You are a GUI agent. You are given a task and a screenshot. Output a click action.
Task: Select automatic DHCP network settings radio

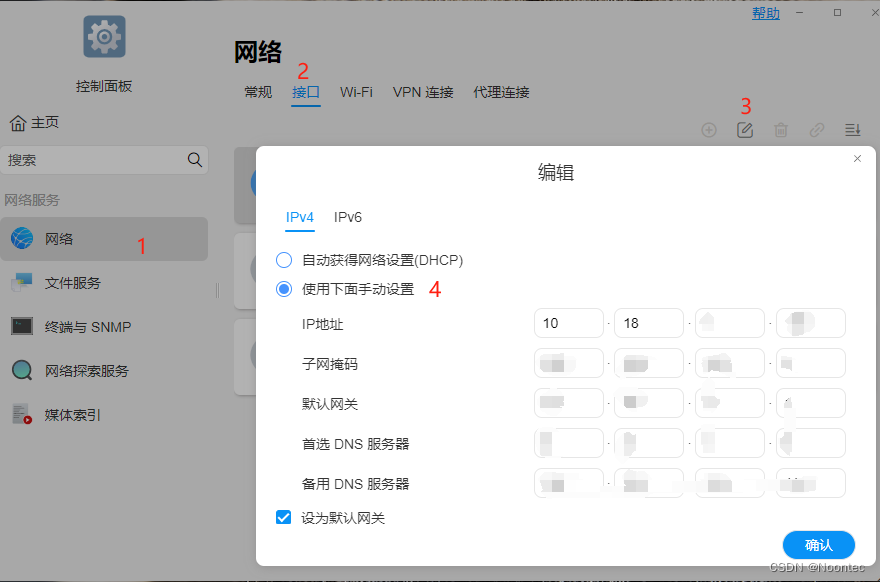tap(284, 260)
